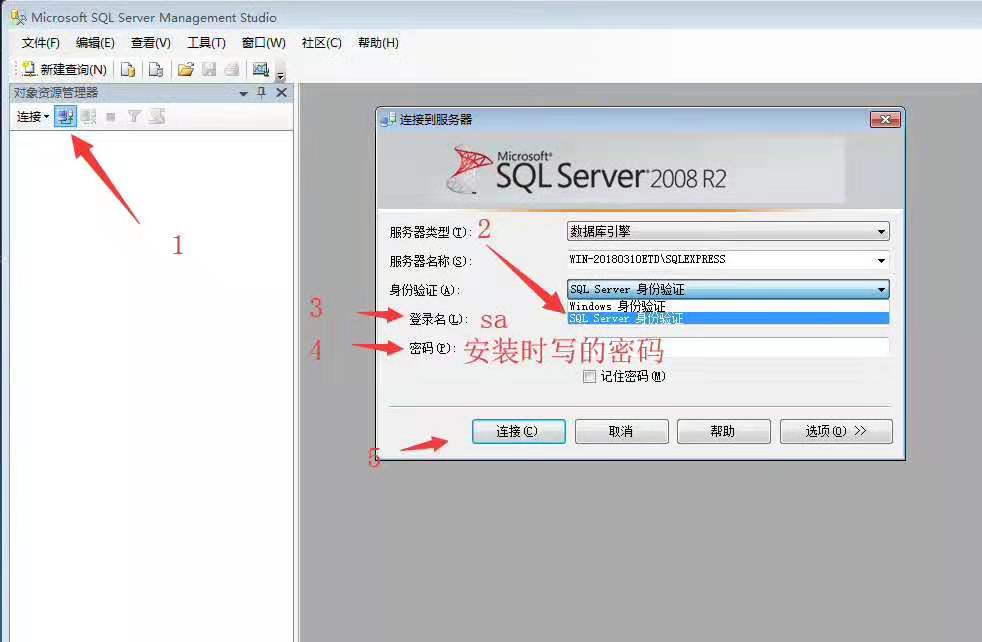Click the Database Engine Query icon
The width and height of the screenshot is (982, 642).
click(128, 70)
